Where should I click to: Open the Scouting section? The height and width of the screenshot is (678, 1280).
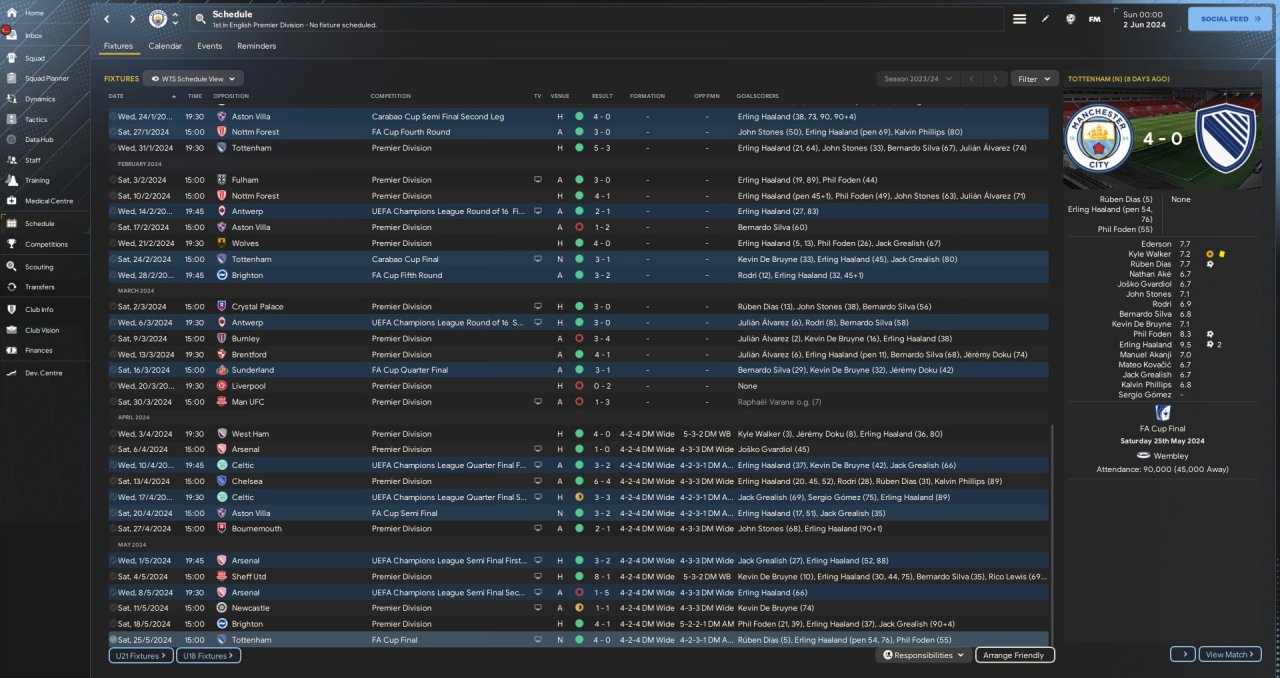(x=39, y=267)
